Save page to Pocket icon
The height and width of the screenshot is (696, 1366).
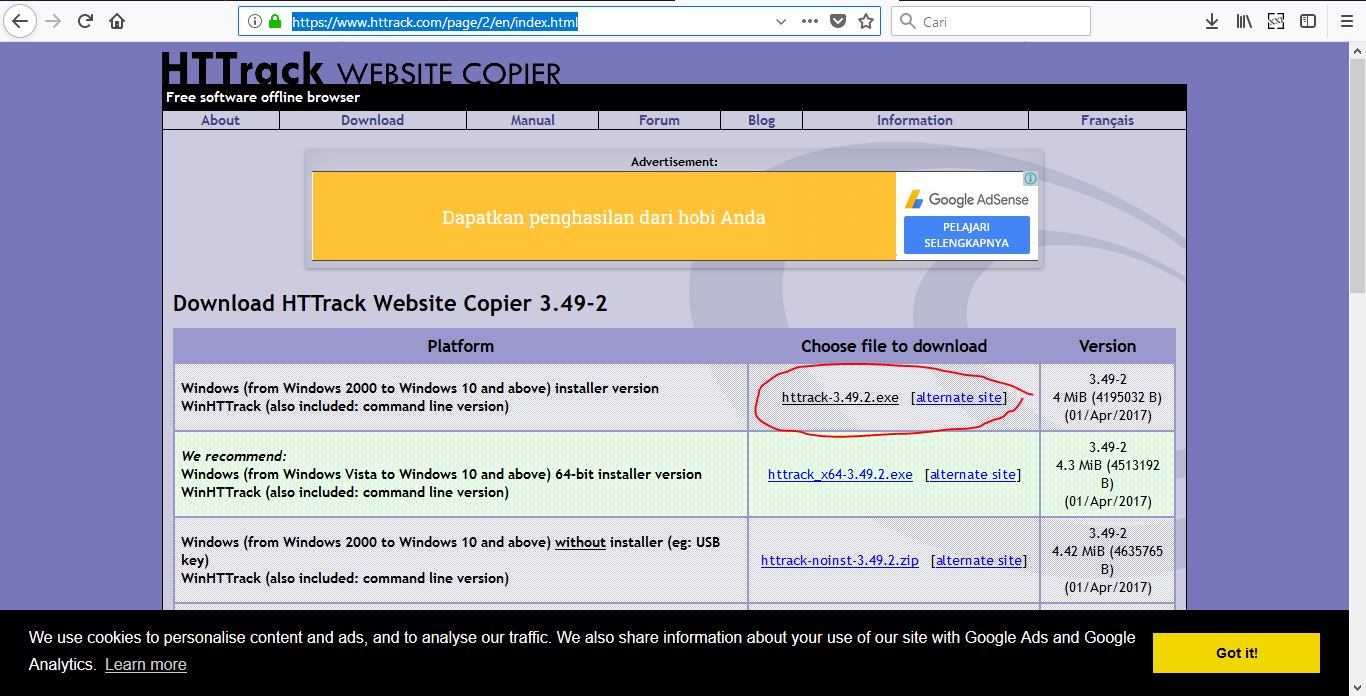click(x=839, y=21)
